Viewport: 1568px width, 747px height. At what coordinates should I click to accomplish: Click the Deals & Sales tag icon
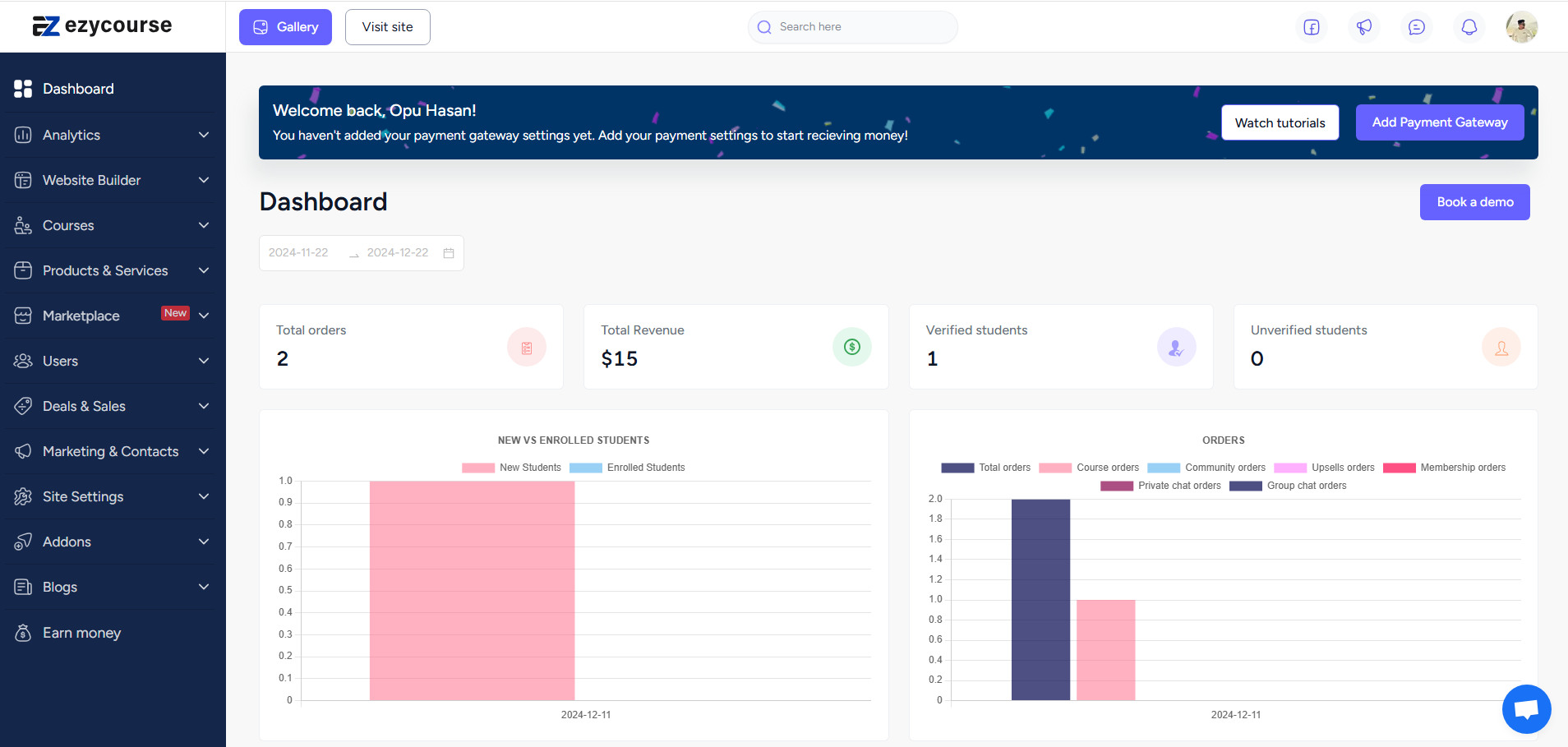(x=23, y=406)
